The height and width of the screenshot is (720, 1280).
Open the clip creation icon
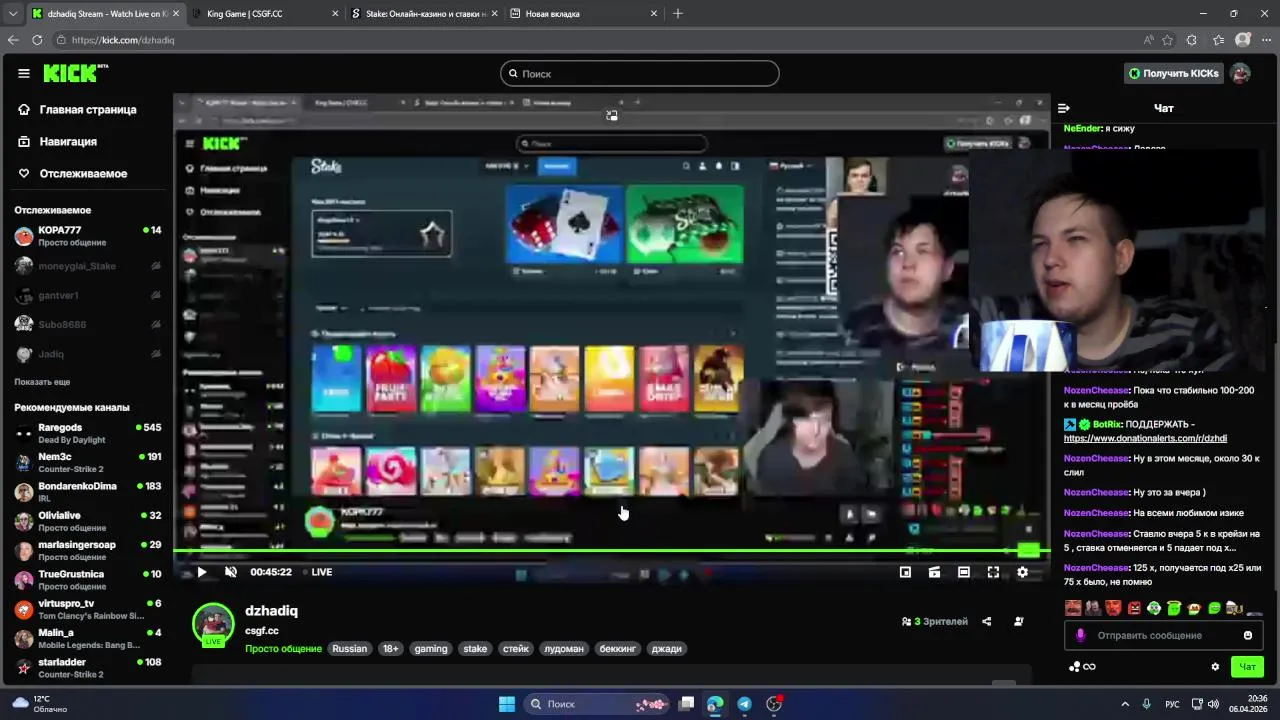(934, 572)
